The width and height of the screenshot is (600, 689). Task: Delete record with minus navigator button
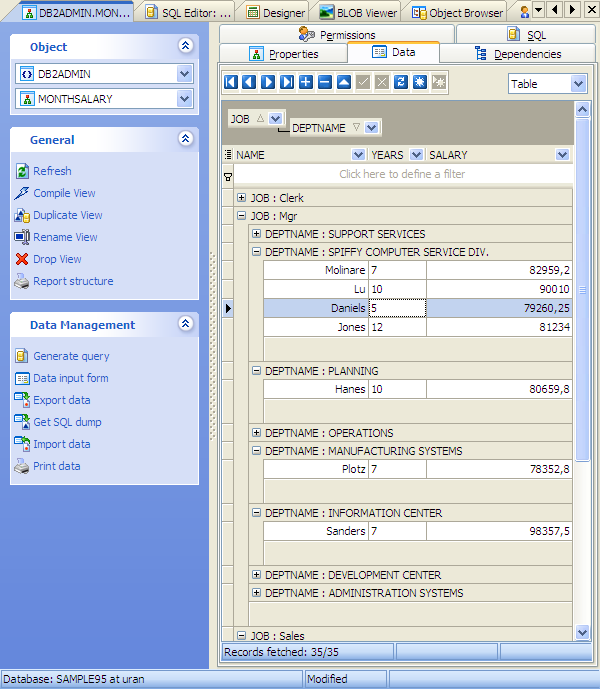click(x=325, y=82)
